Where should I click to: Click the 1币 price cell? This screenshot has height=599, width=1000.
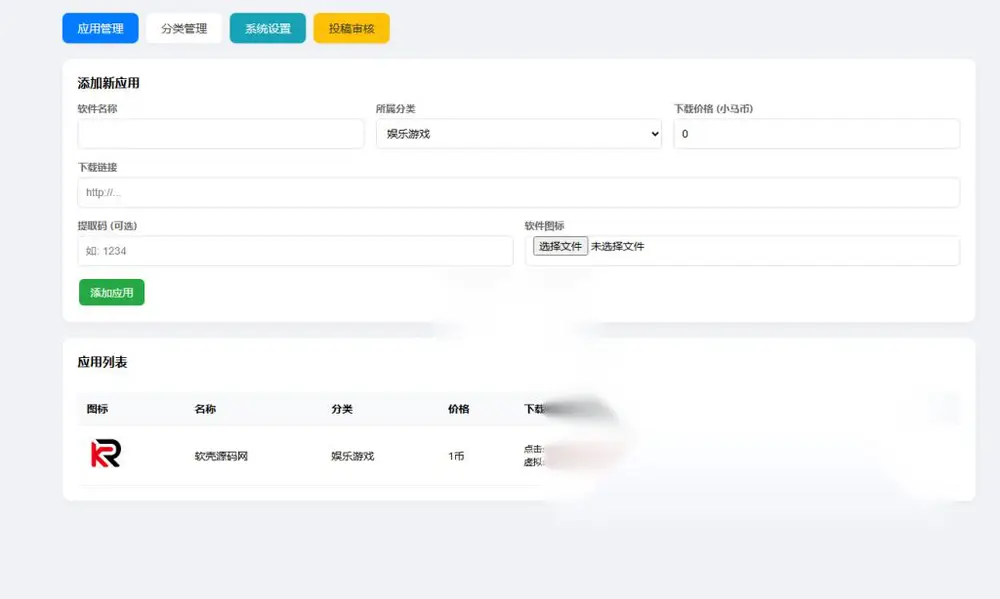coord(456,456)
